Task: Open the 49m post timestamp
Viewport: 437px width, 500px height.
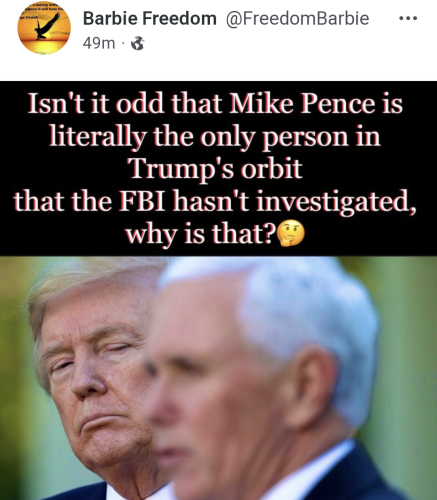Action: point(99,43)
